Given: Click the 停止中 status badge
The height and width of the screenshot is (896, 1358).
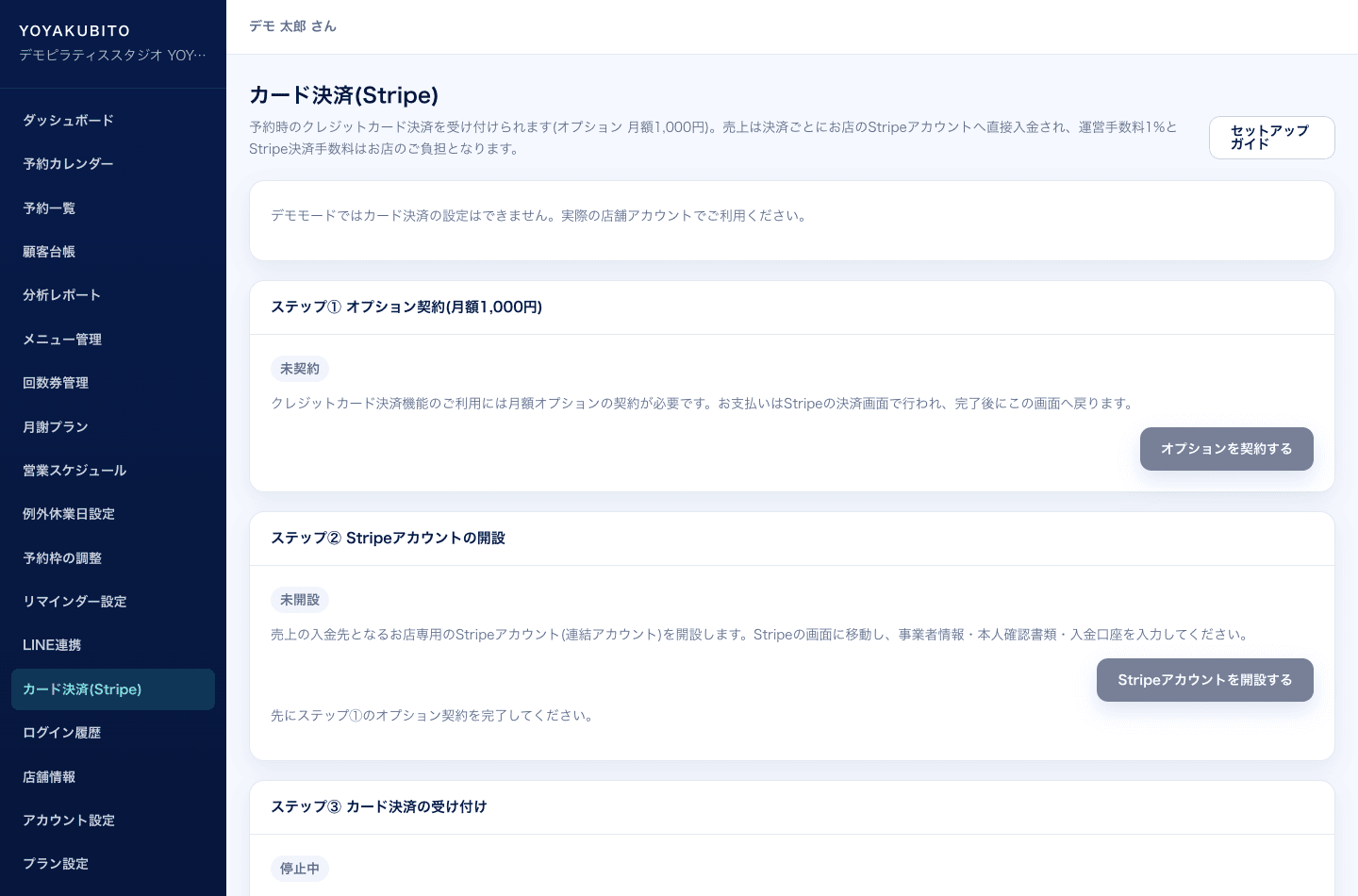Looking at the screenshot, I should coord(300,869).
